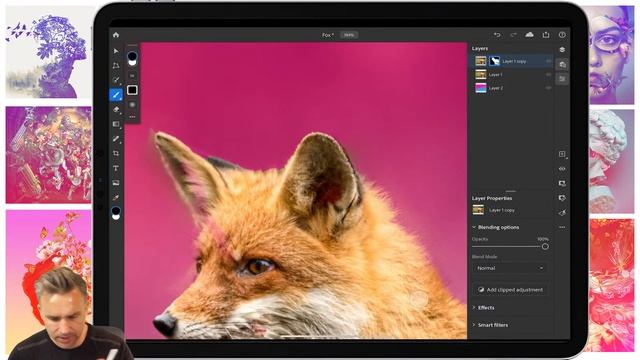Open the brush size setting

pos(132,76)
